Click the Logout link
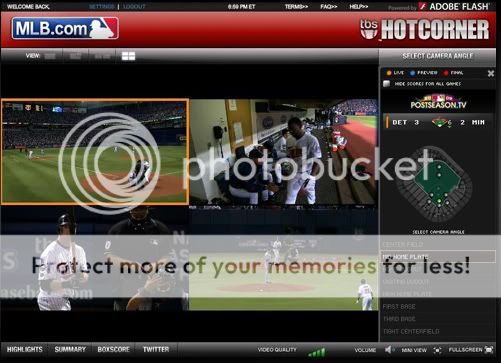 (x=134, y=6)
